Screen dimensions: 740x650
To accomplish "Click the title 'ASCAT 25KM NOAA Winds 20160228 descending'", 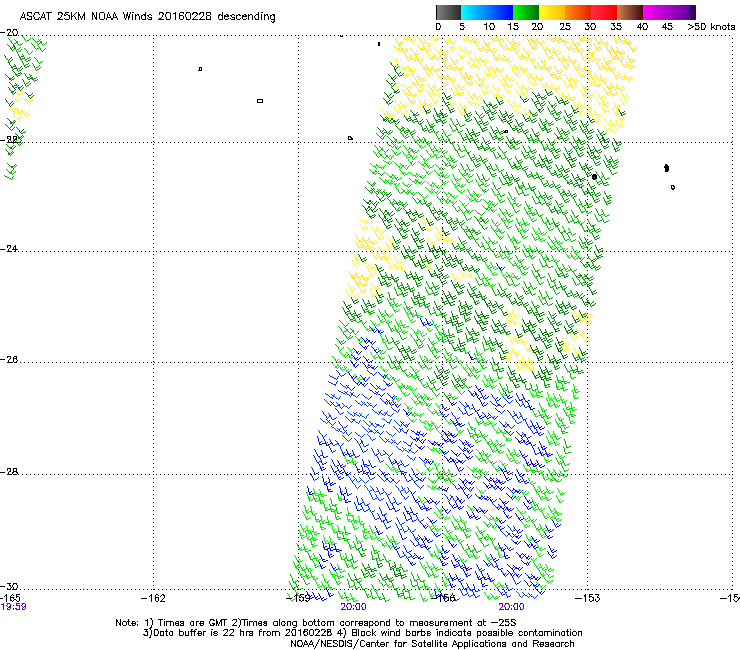I will click(x=147, y=16).
